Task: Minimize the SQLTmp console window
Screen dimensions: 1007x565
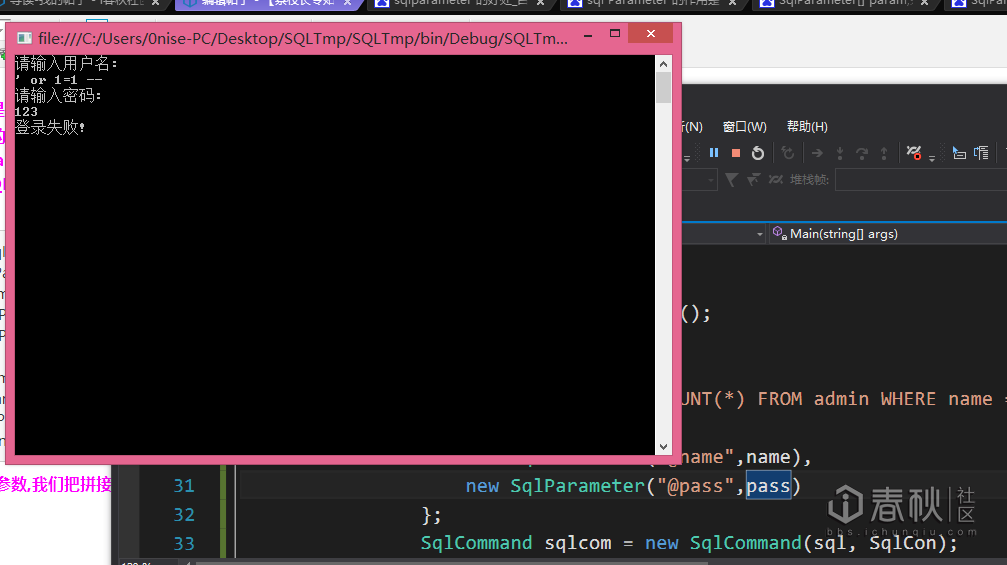Action: 588,35
